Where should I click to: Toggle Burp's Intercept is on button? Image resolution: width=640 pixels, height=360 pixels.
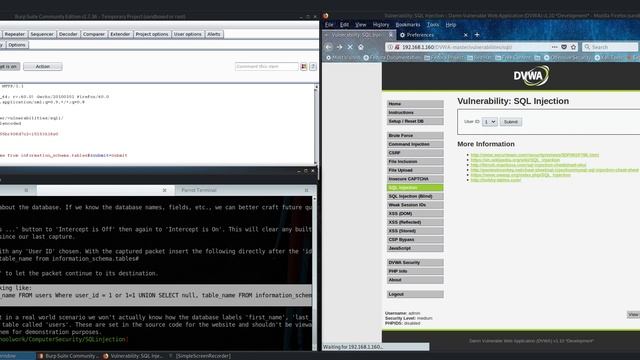tap(9, 67)
